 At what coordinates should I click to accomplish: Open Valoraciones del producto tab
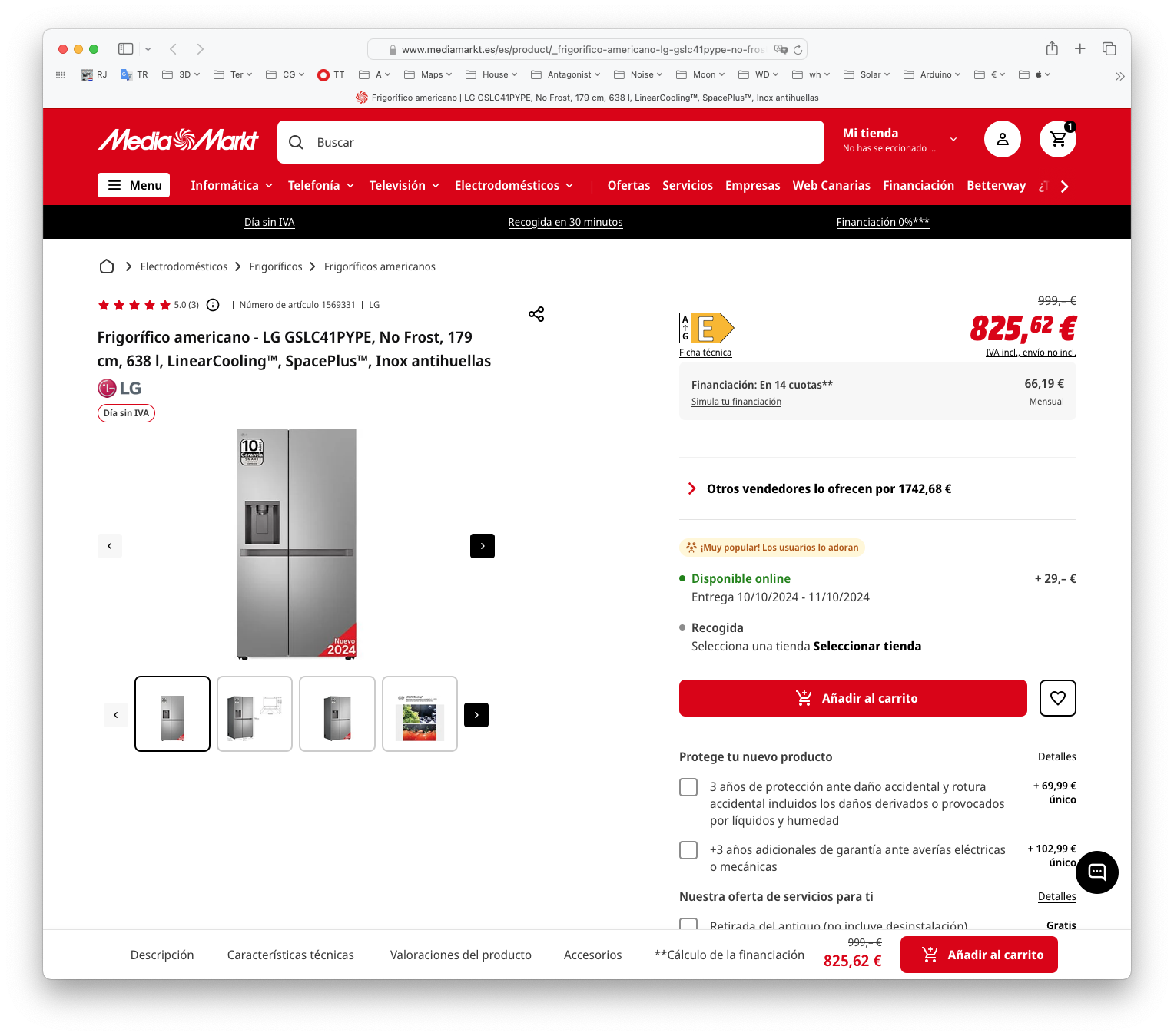coord(461,955)
